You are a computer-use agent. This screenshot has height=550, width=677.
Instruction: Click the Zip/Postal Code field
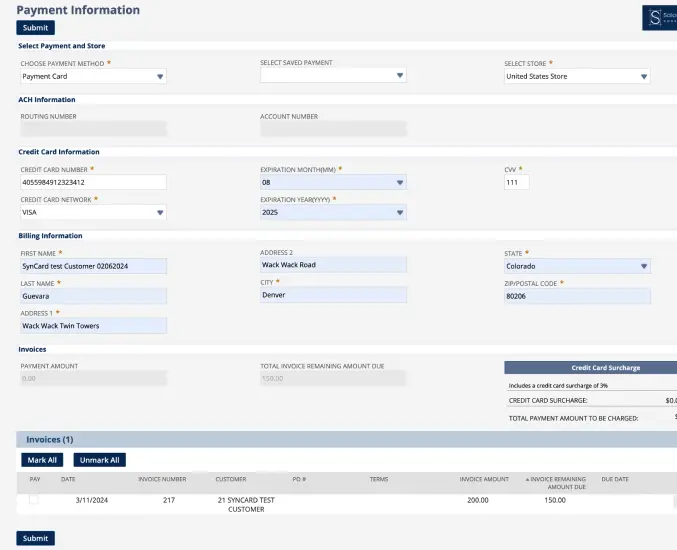(577, 296)
